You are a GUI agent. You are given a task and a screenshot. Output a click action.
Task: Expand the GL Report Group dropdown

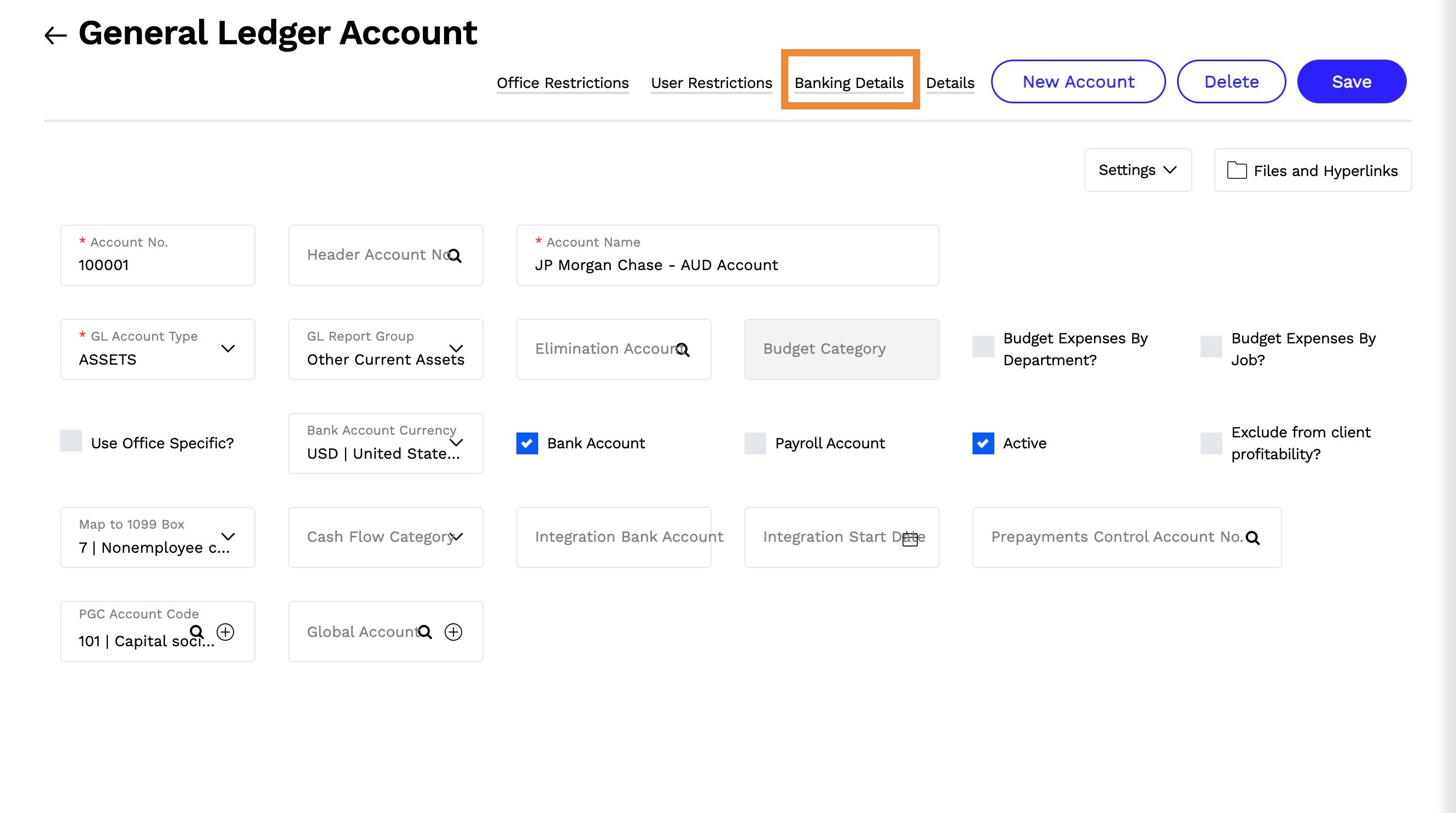(456, 349)
